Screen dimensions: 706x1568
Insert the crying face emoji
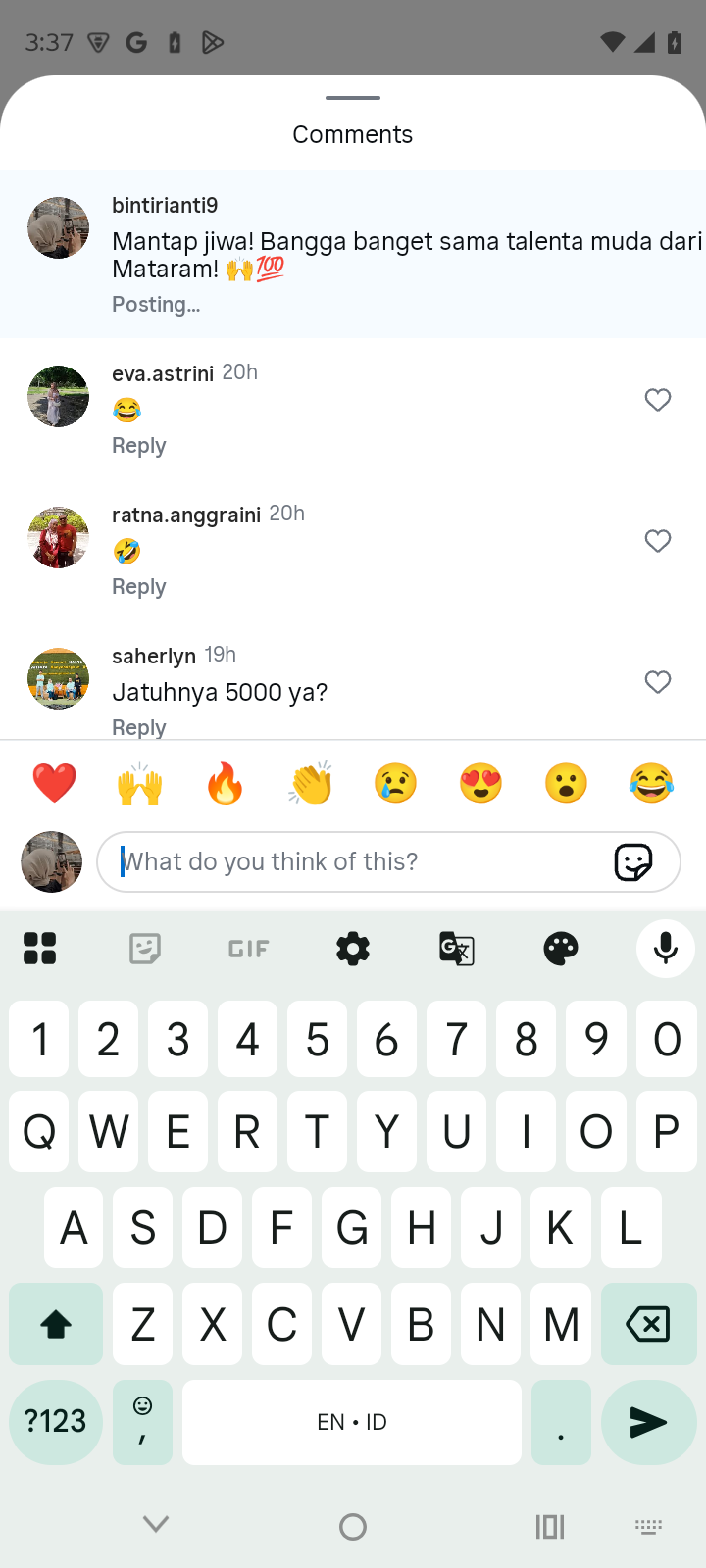(x=396, y=784)
